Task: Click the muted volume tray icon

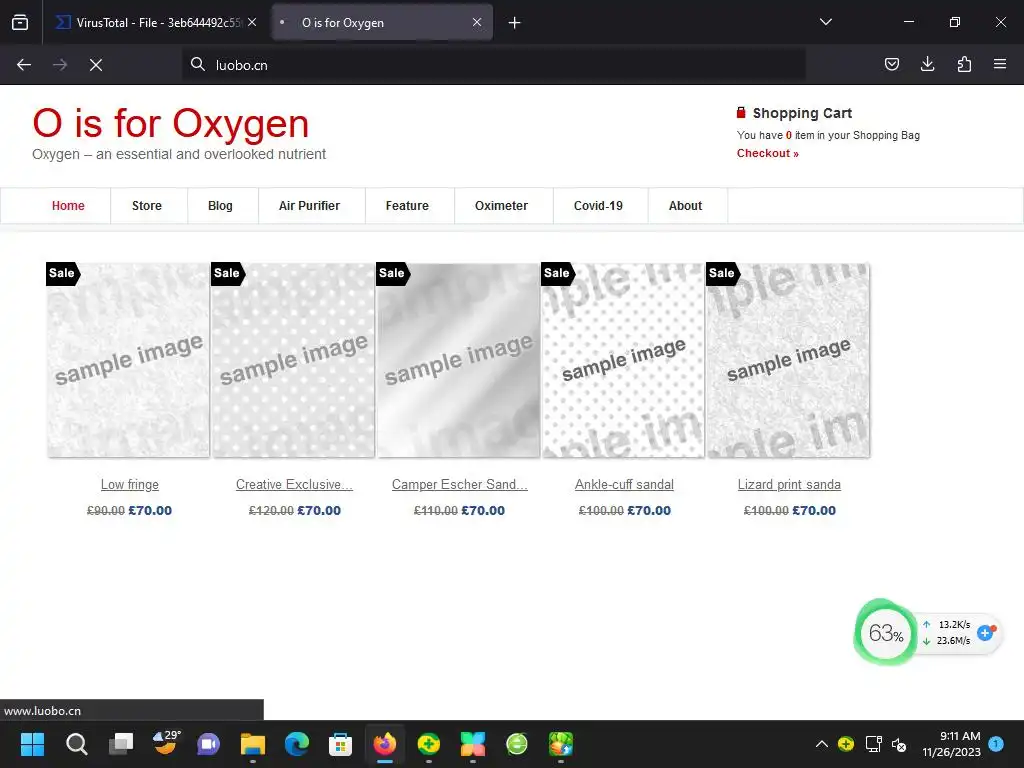Action: tap(899, 744)
